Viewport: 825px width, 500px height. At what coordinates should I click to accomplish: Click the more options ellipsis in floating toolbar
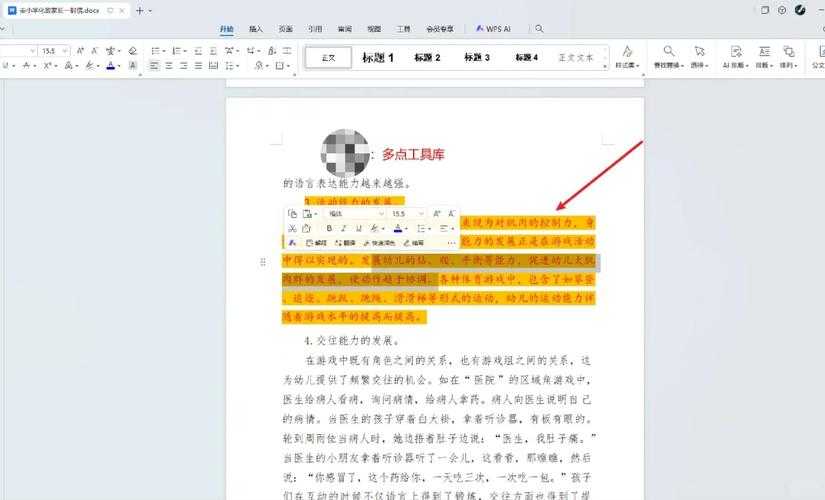(x=451, y=243)
